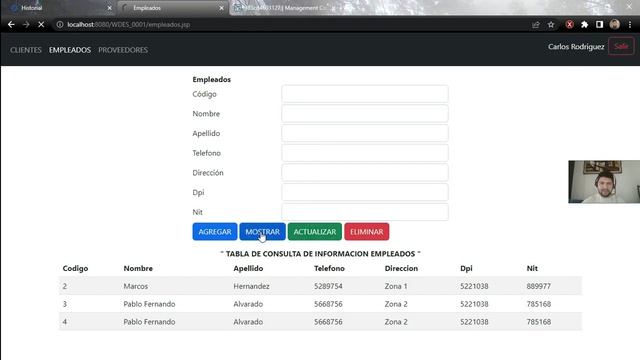The image size is (640, 360).
Task: Bookmark this page with the star icon
Action: (x=551, y=24)
